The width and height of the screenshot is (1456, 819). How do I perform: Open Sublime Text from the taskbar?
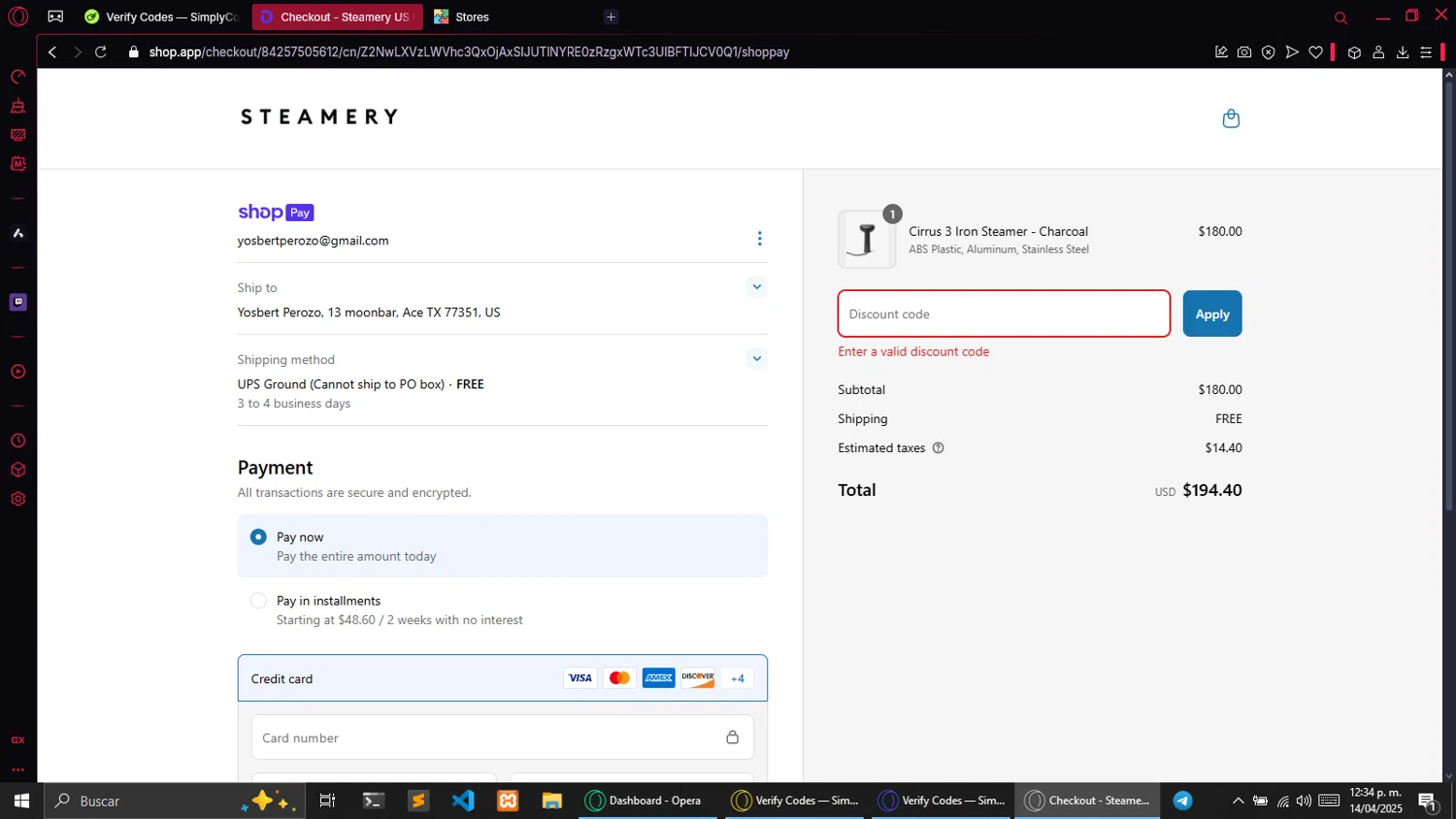(x=418, y=801)
